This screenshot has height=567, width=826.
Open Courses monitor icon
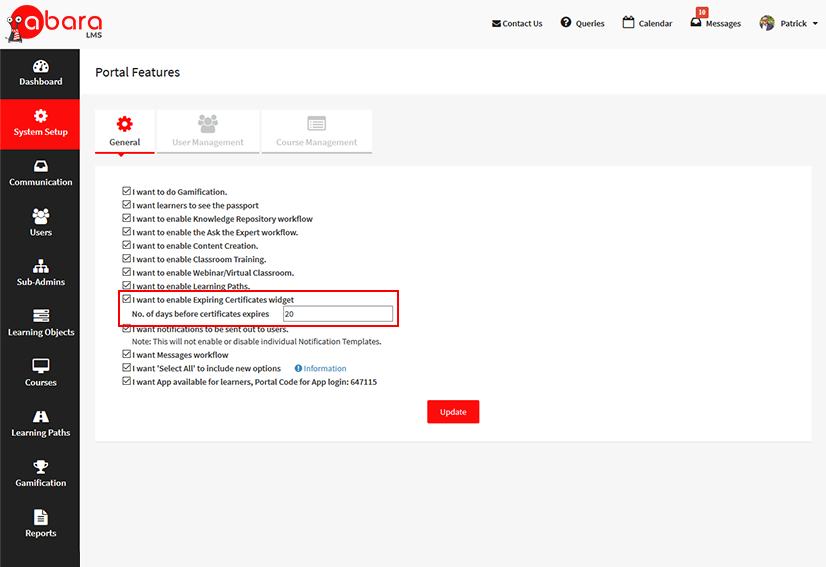41,366
